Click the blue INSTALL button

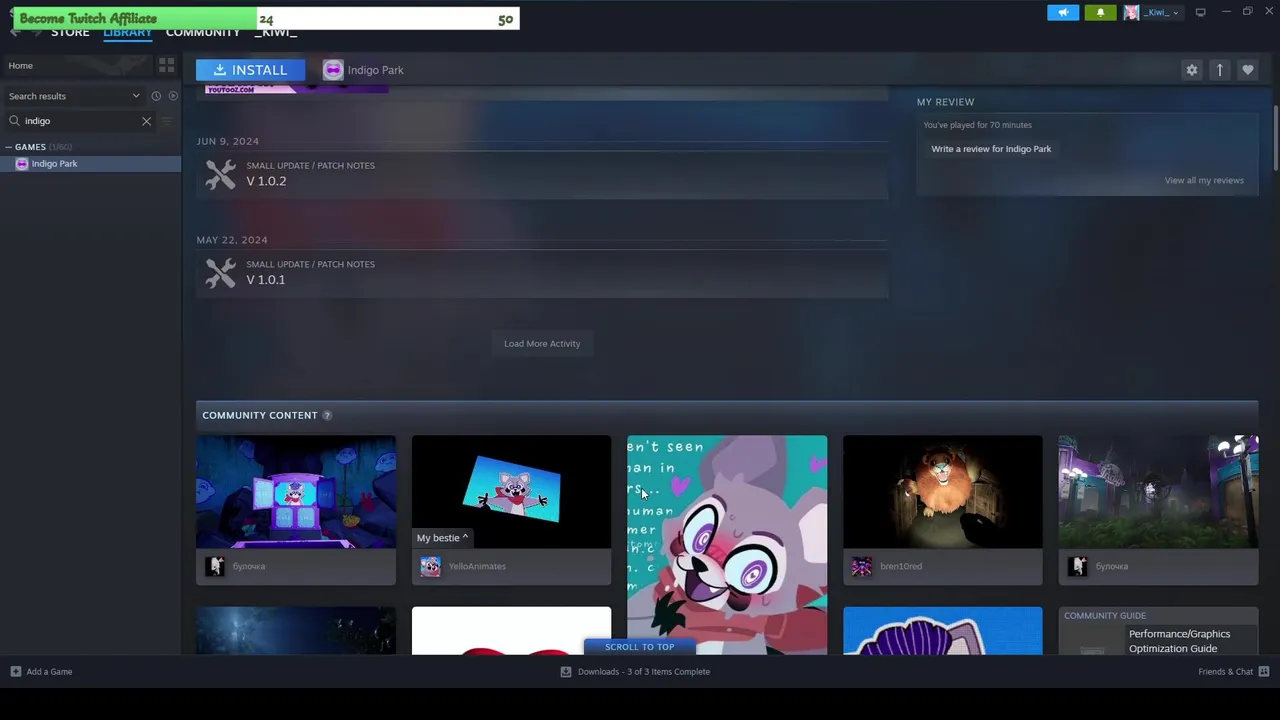(250, 70)
